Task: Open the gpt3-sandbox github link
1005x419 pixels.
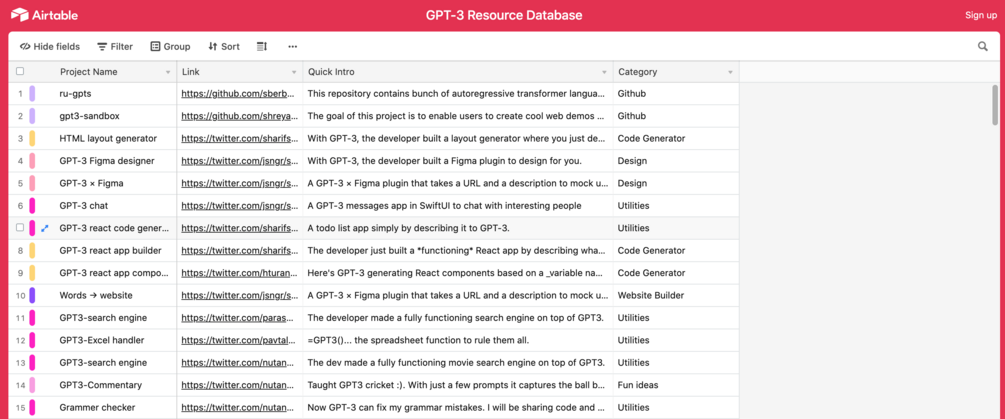Action: point(240,116)
